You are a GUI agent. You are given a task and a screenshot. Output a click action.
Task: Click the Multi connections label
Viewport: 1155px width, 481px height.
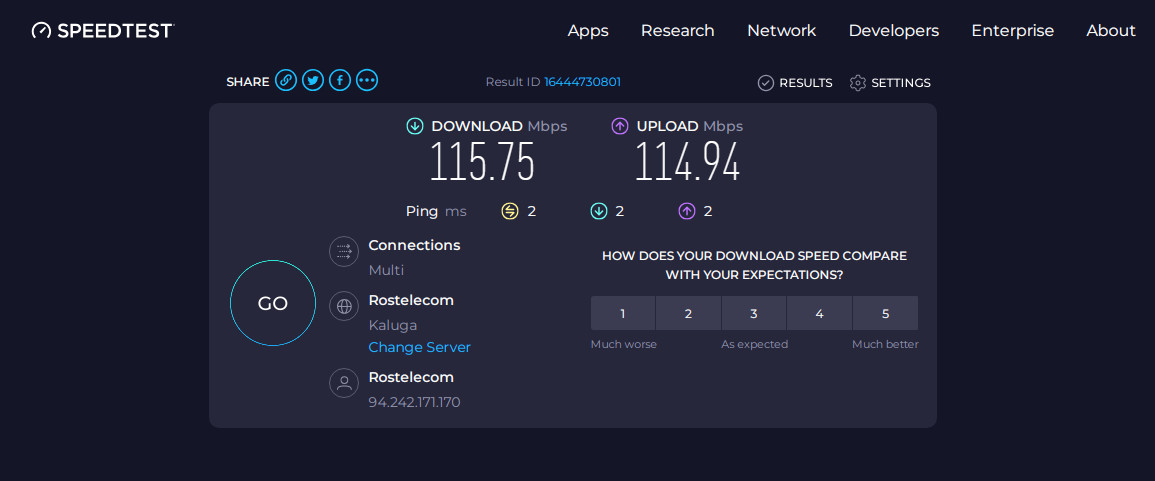pos(386,270)
